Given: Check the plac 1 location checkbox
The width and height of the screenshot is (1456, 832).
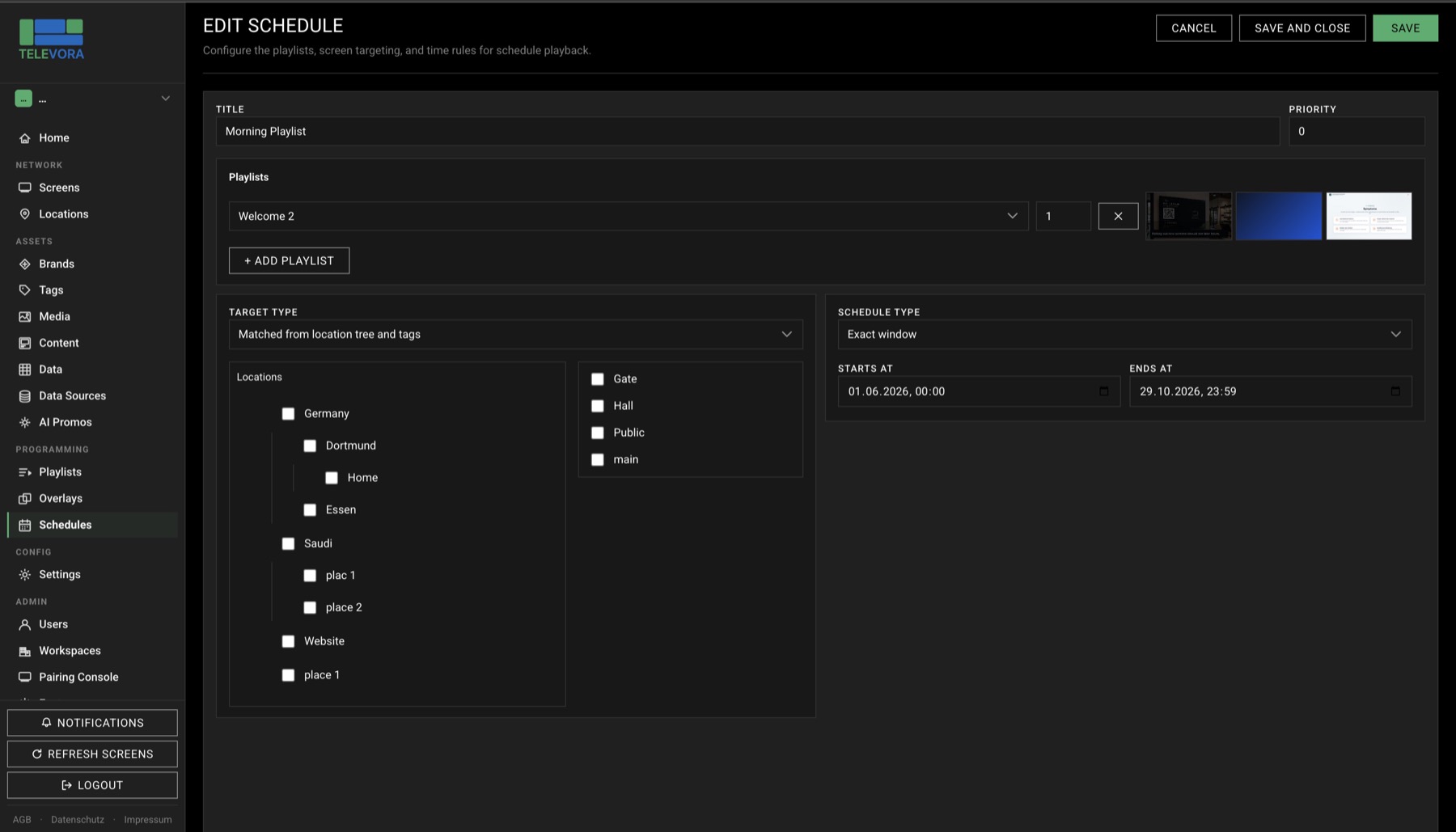Looking at the screenshot, I should click(x=310, y=576).
